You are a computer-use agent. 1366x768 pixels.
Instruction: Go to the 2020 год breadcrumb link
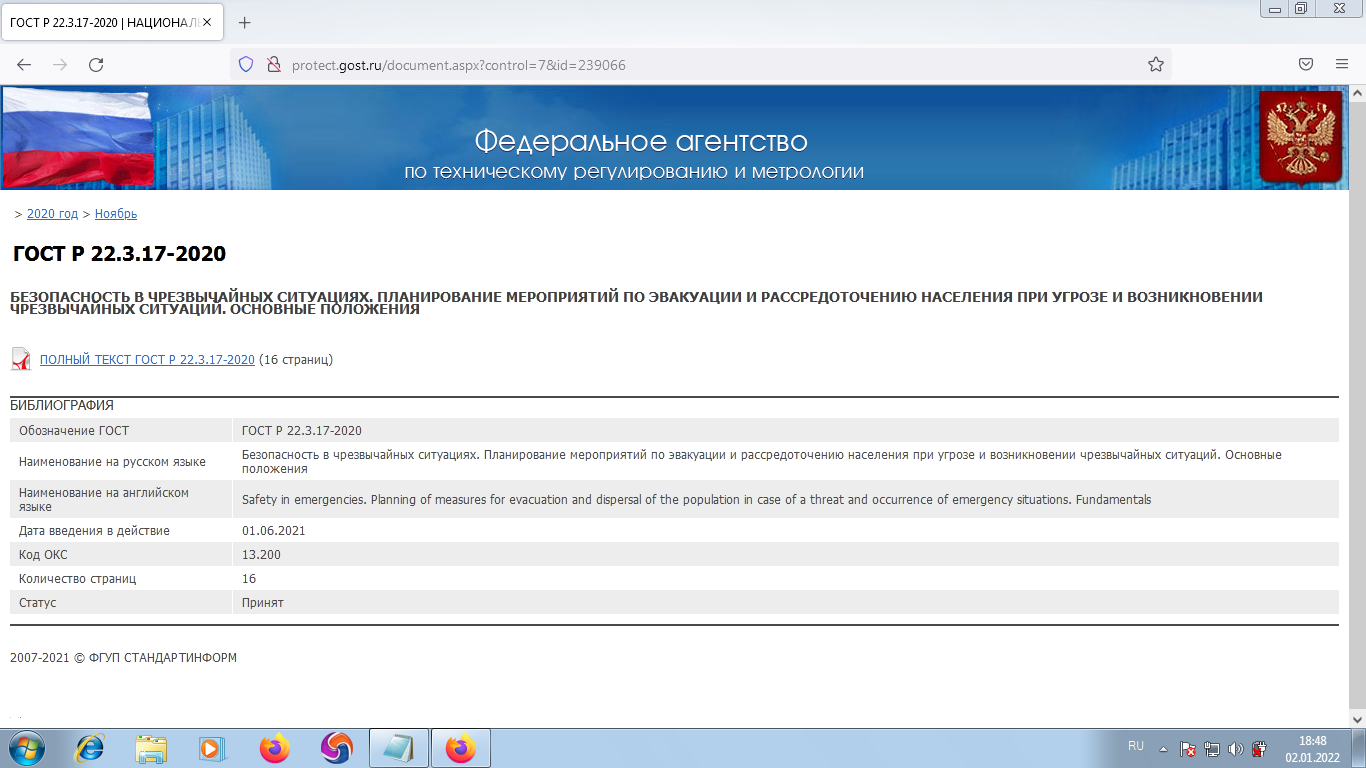click(52, 214)
